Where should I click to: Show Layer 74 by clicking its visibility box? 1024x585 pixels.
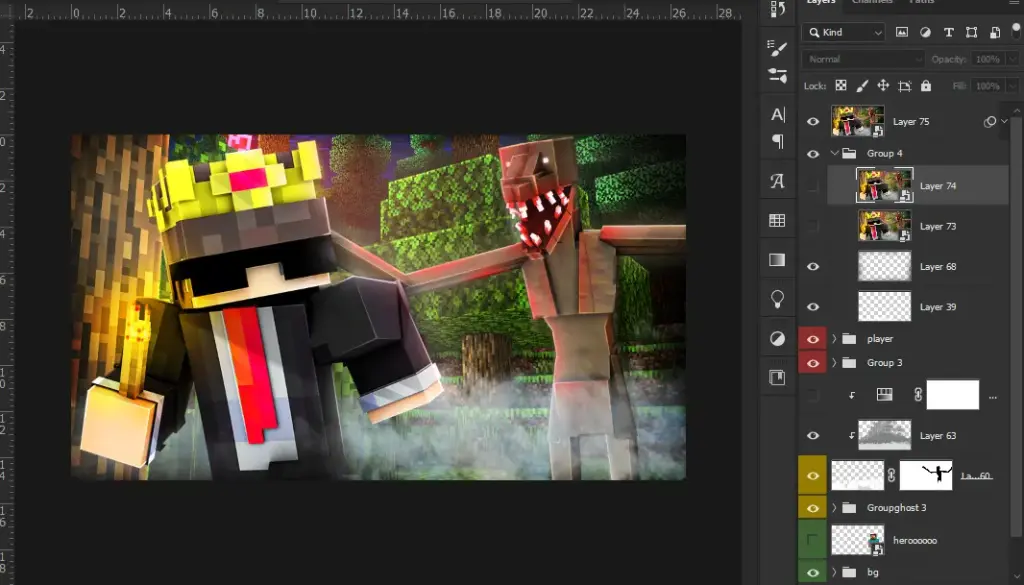coord(813,184)
